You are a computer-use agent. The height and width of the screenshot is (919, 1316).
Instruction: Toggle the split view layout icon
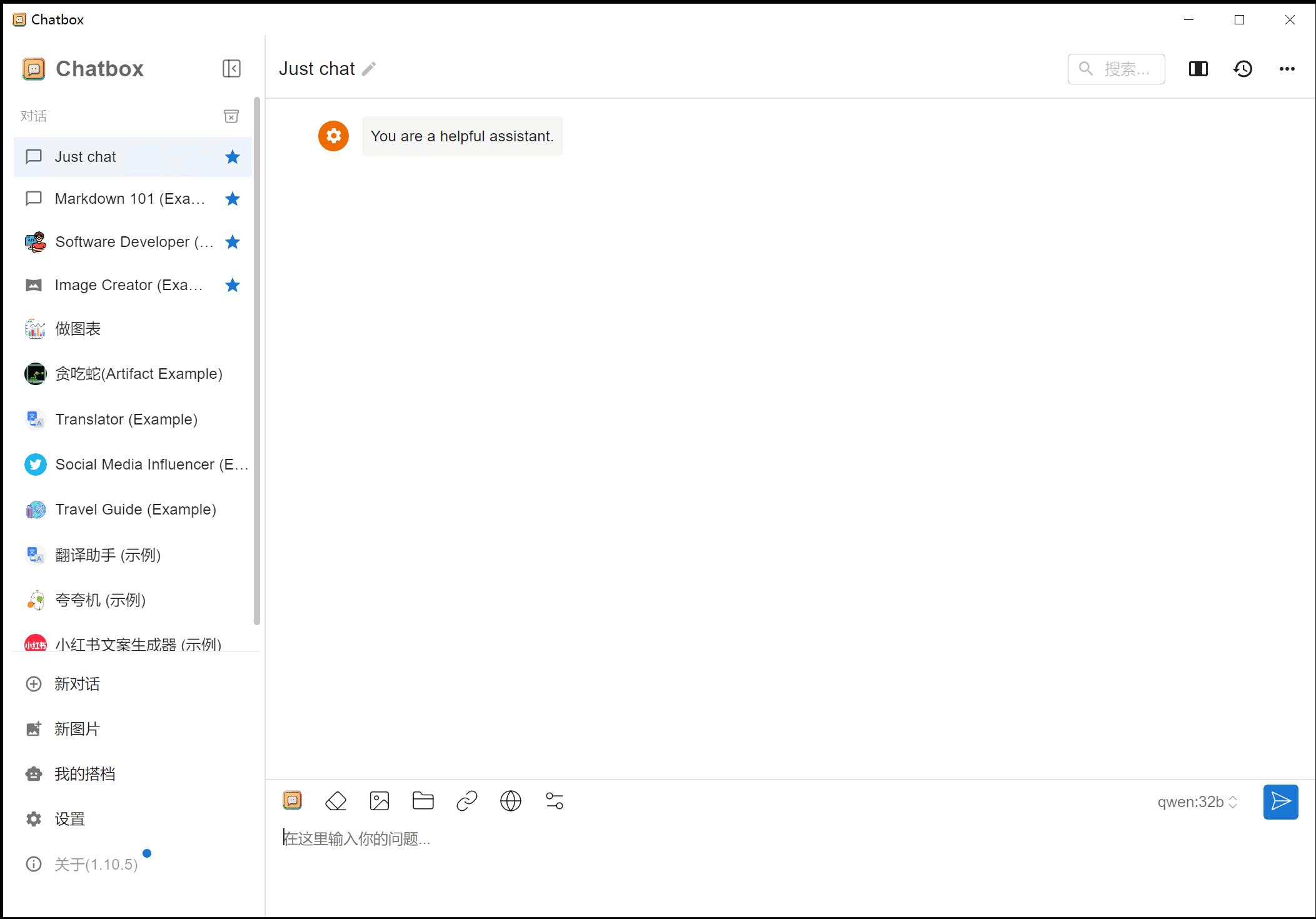click(1198, 69)
